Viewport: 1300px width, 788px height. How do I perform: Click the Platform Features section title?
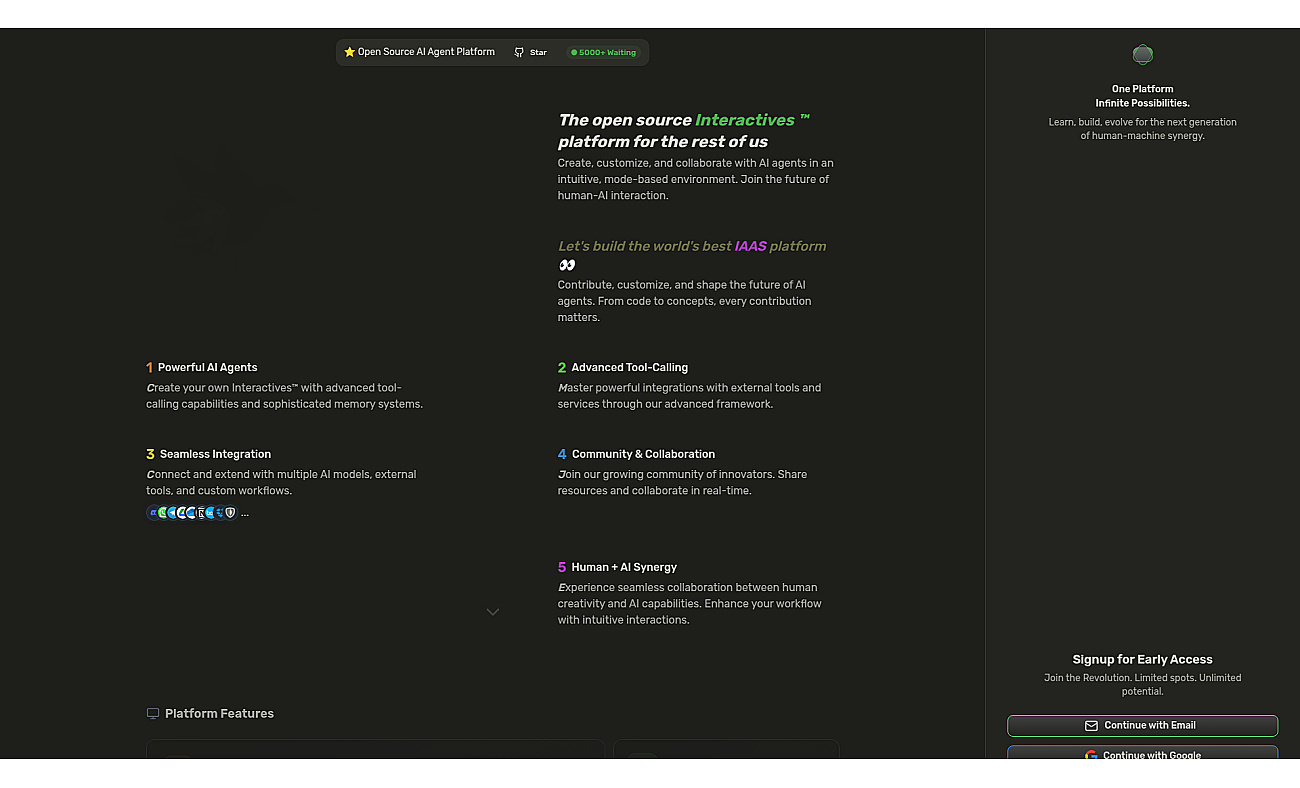(x=219, y=713)
